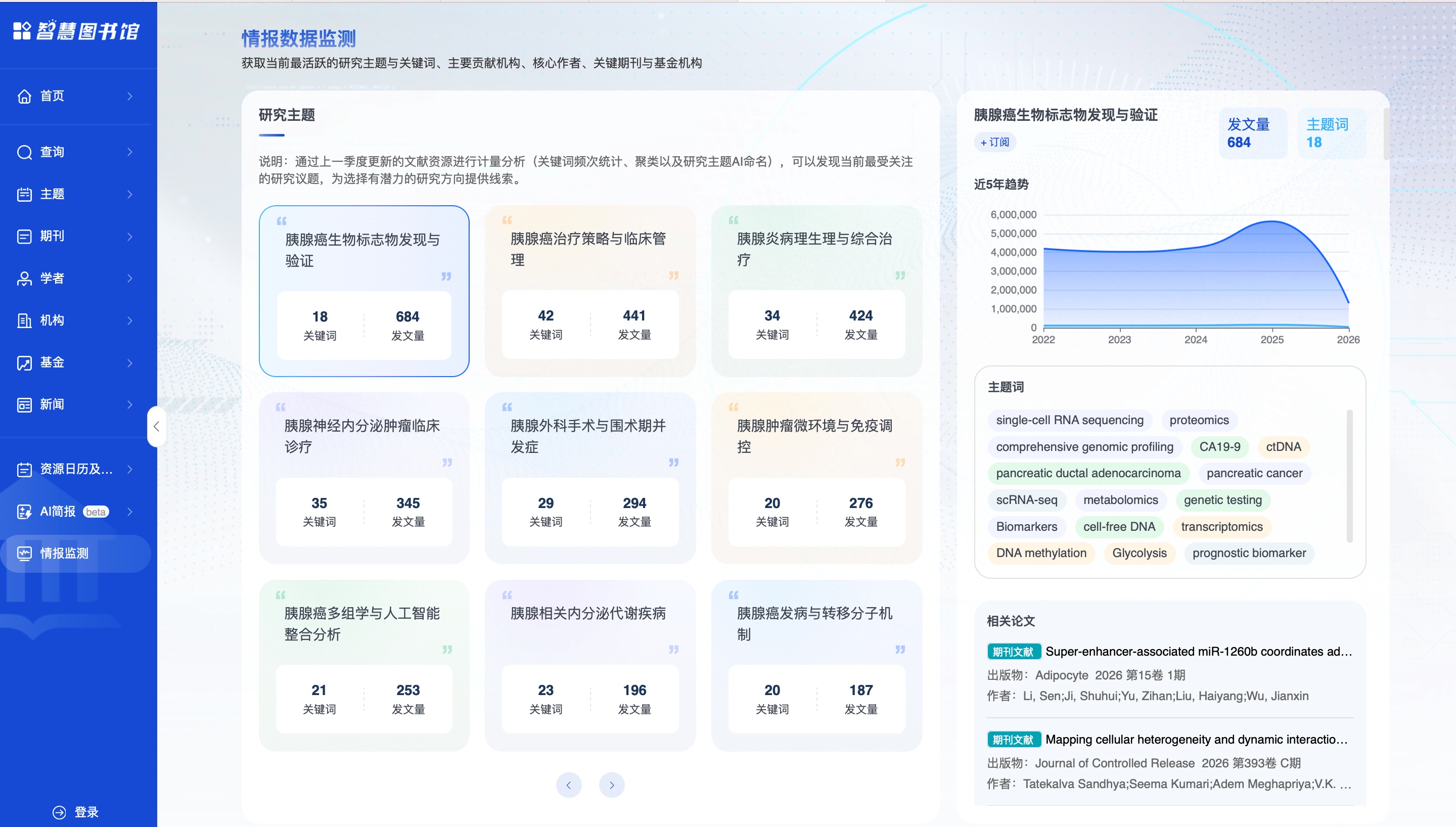Click keyword tag proteomics
This screenshot has width=1456, height=827.
(1199, 420)
